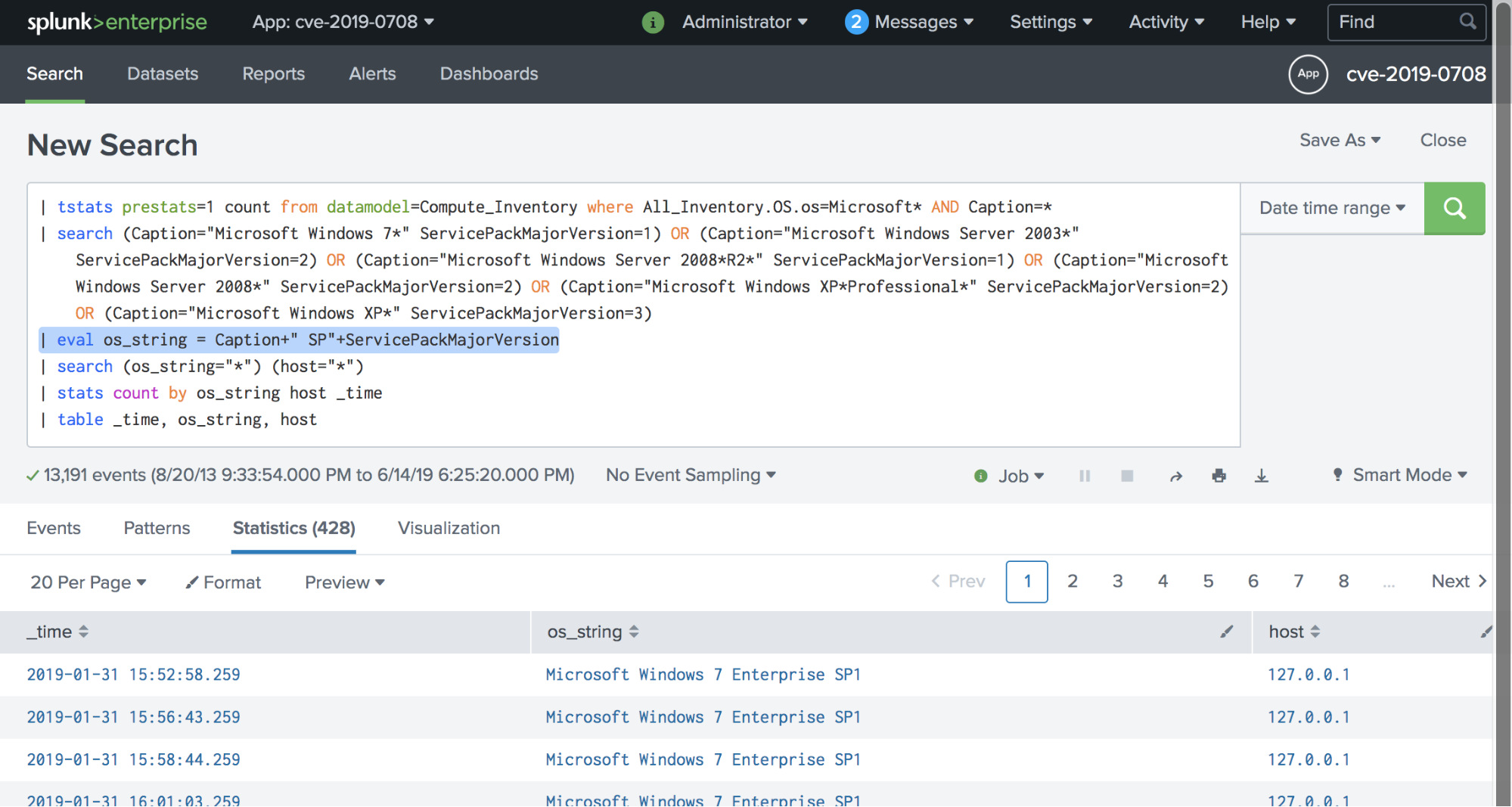Click the cve-2019-0708 app title
This screenshot has height=807, width=1512.
point(1416,74)
